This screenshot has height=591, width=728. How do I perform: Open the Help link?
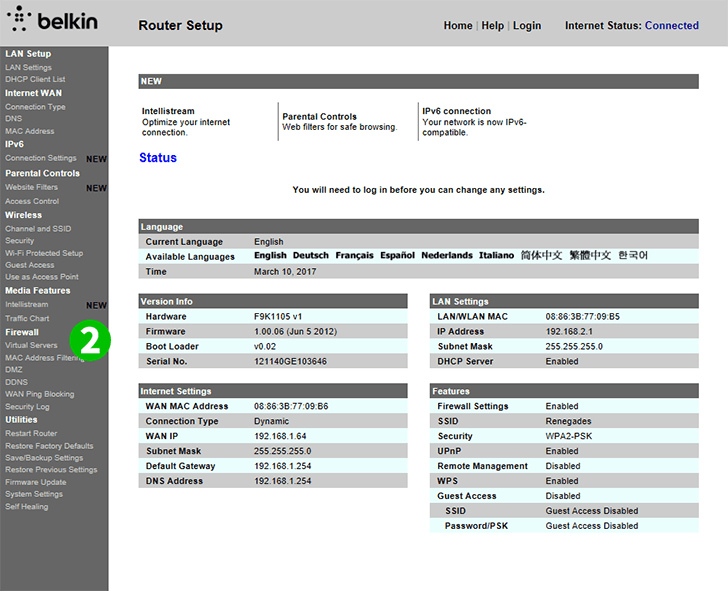[493, 26]
